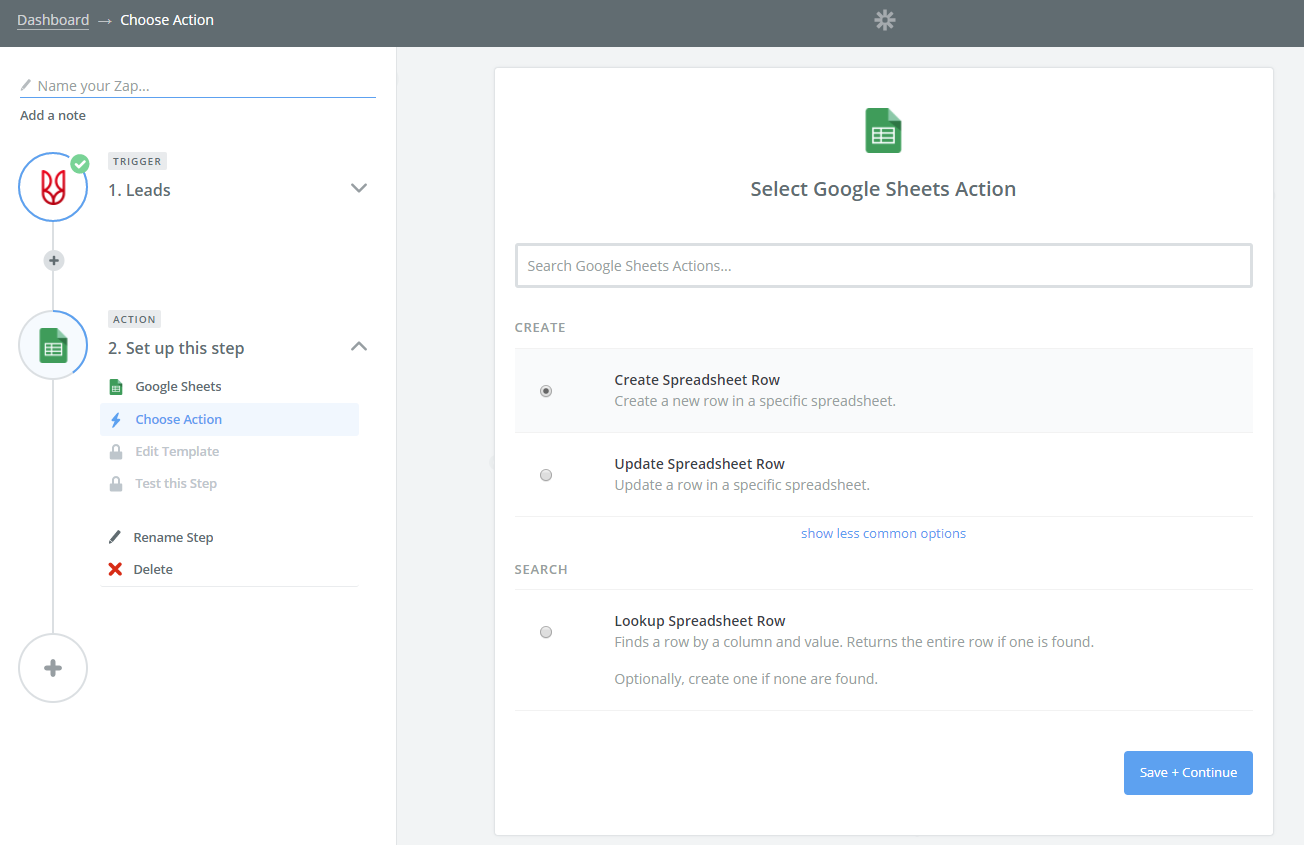Click show less common options link
The width and height of the screenshot is (1304, 845).
click(883, 533)
